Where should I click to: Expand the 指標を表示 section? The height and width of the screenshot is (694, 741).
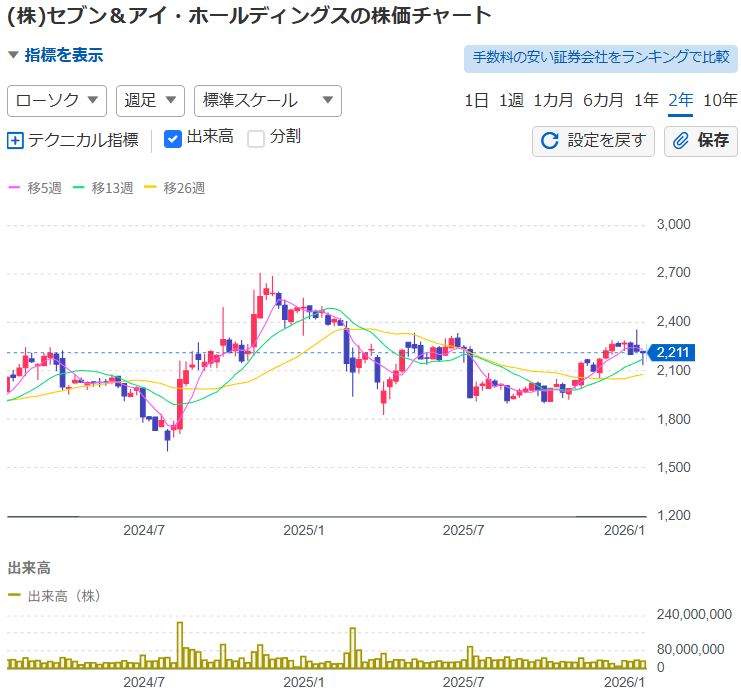pos(56,55)
